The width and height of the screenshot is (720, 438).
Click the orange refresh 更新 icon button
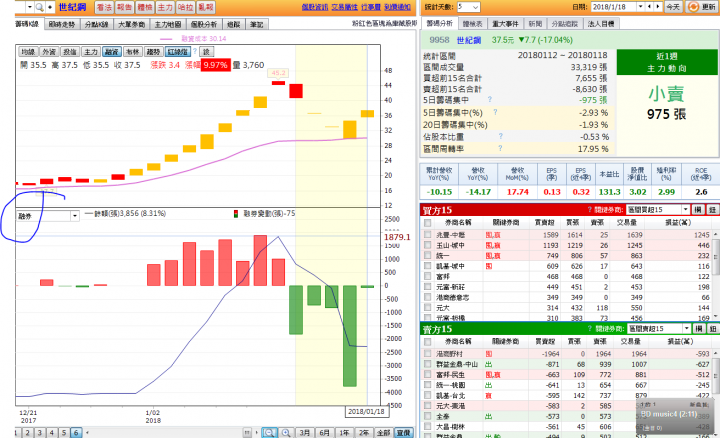[x=693, y=7]
